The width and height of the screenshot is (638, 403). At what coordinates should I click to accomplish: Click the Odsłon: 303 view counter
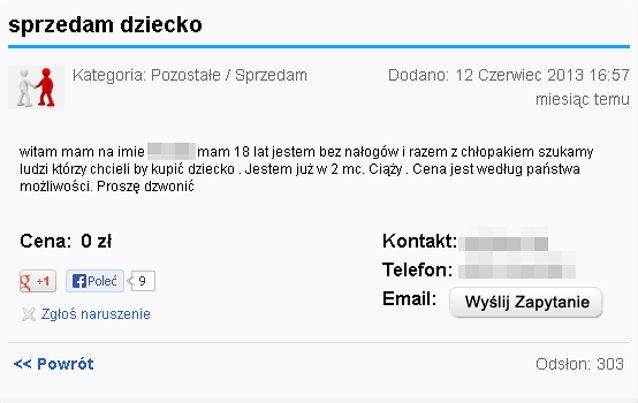tap(580, 364)
